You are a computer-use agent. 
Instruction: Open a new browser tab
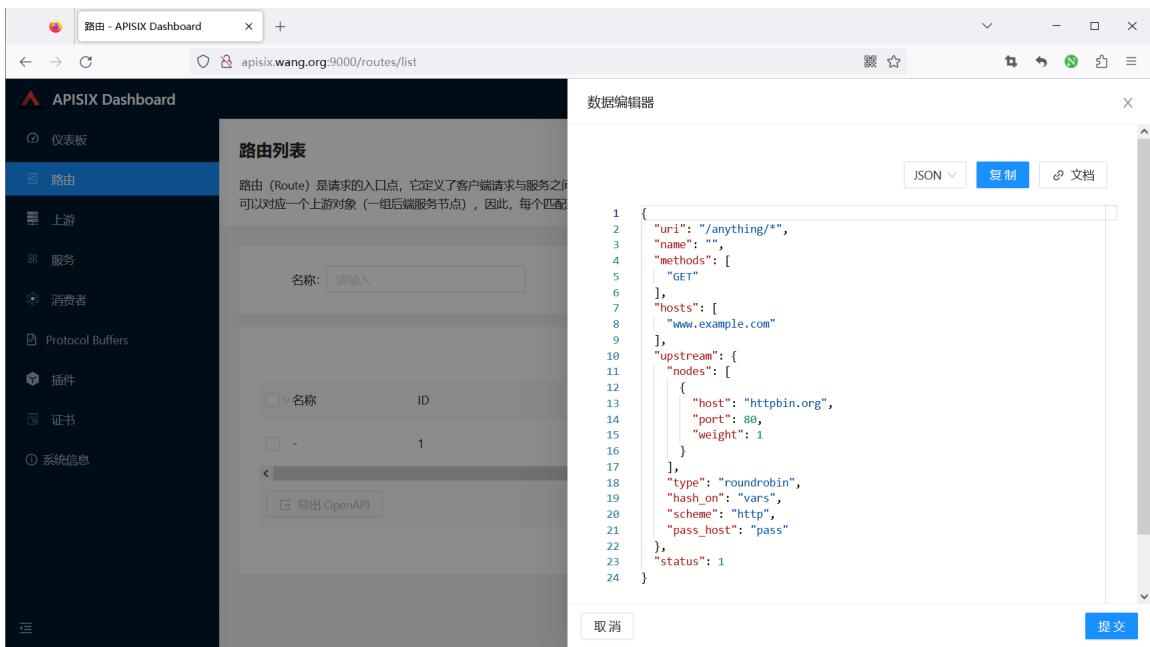[280, 26]
